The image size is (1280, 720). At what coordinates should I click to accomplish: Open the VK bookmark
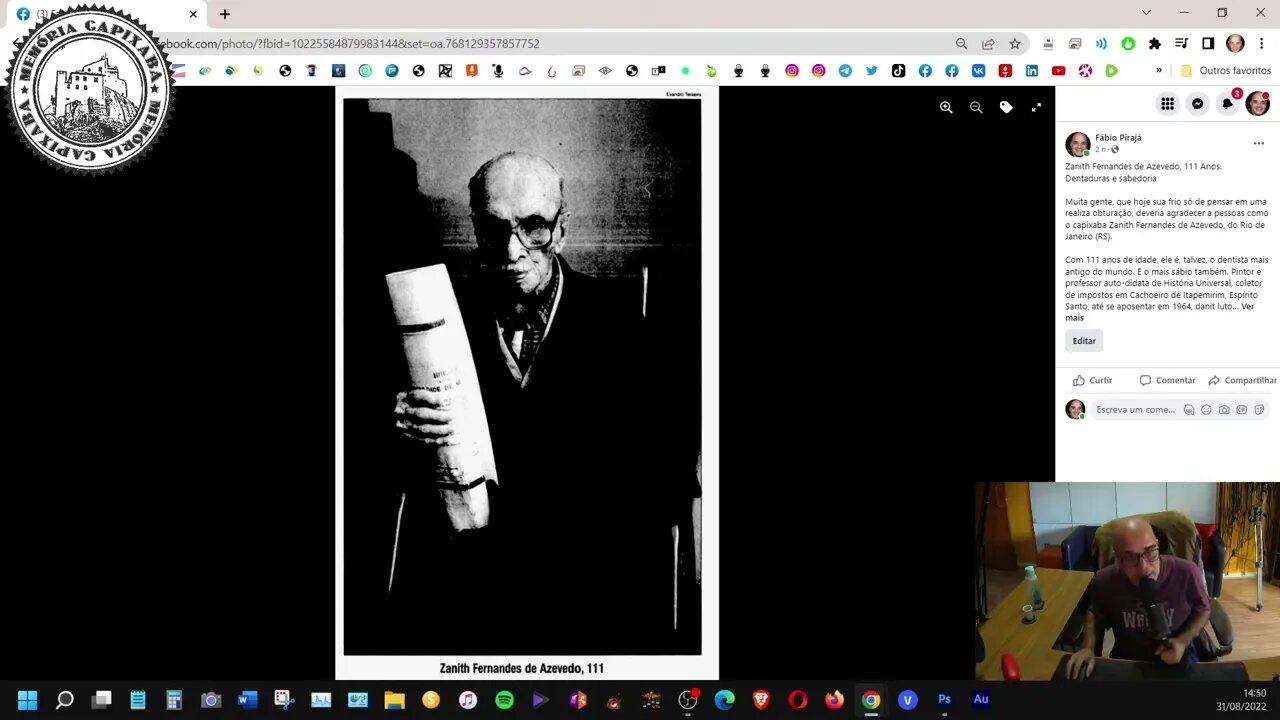978,71
